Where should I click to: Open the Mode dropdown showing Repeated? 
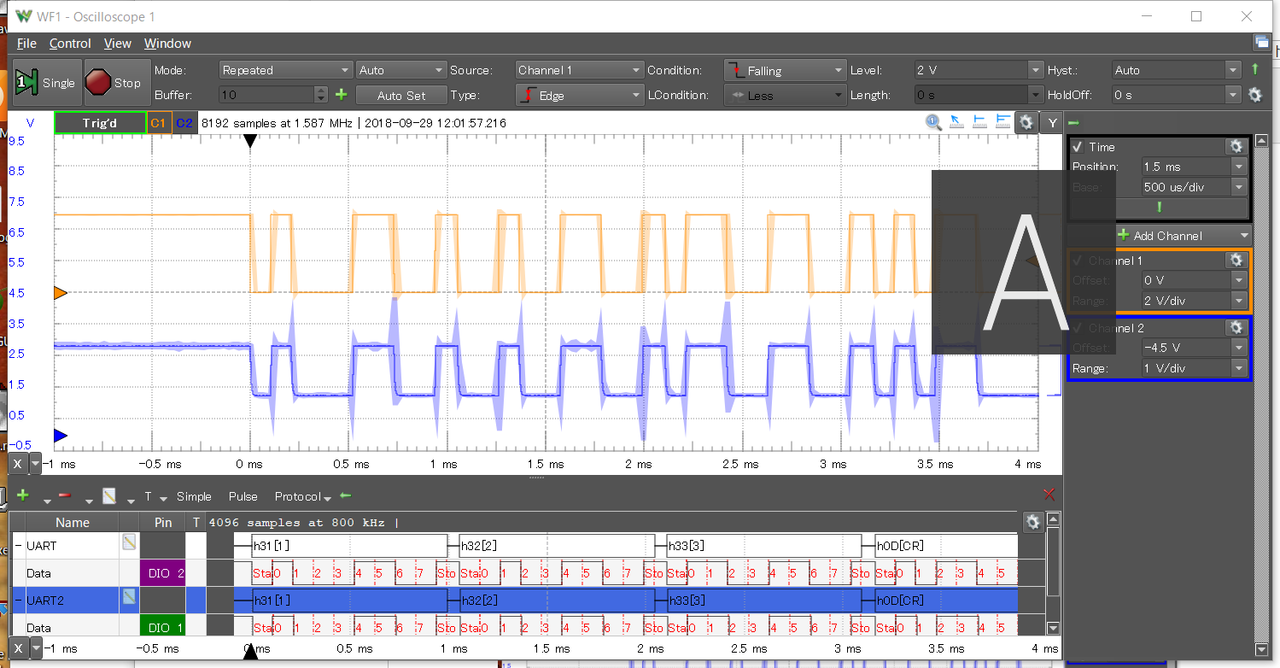pyautogui.click(x=285, y=70)
